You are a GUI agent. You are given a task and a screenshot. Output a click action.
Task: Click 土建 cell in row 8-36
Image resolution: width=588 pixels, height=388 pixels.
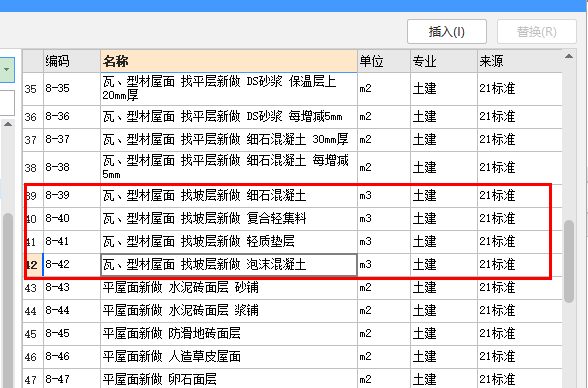click(x=444, y=117)
